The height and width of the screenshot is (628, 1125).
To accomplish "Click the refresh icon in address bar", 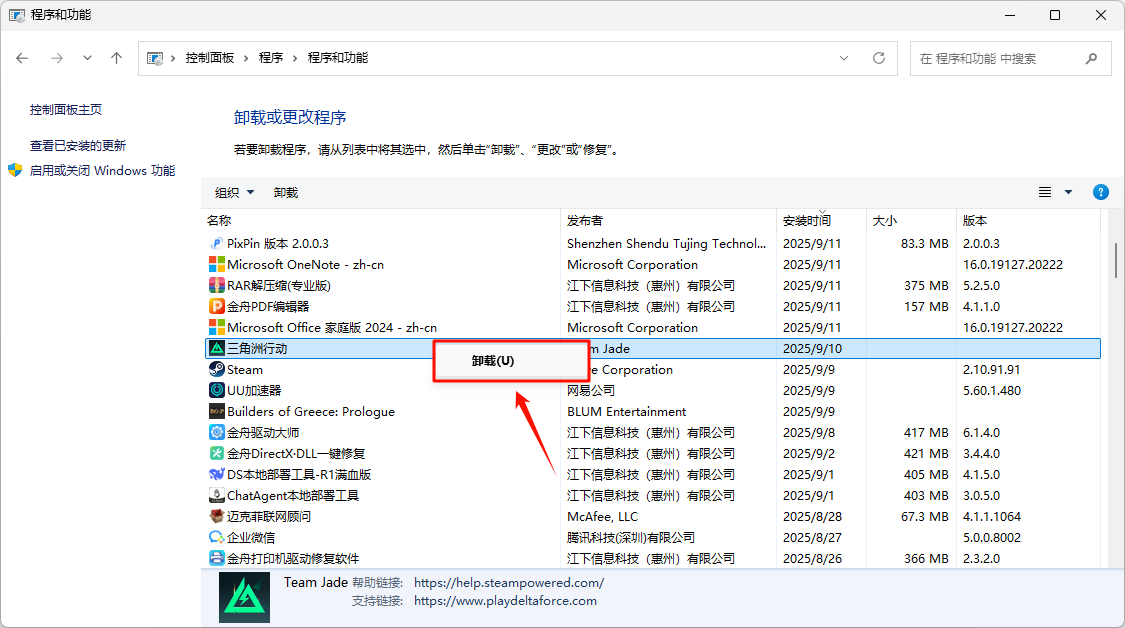I will 878,58.
